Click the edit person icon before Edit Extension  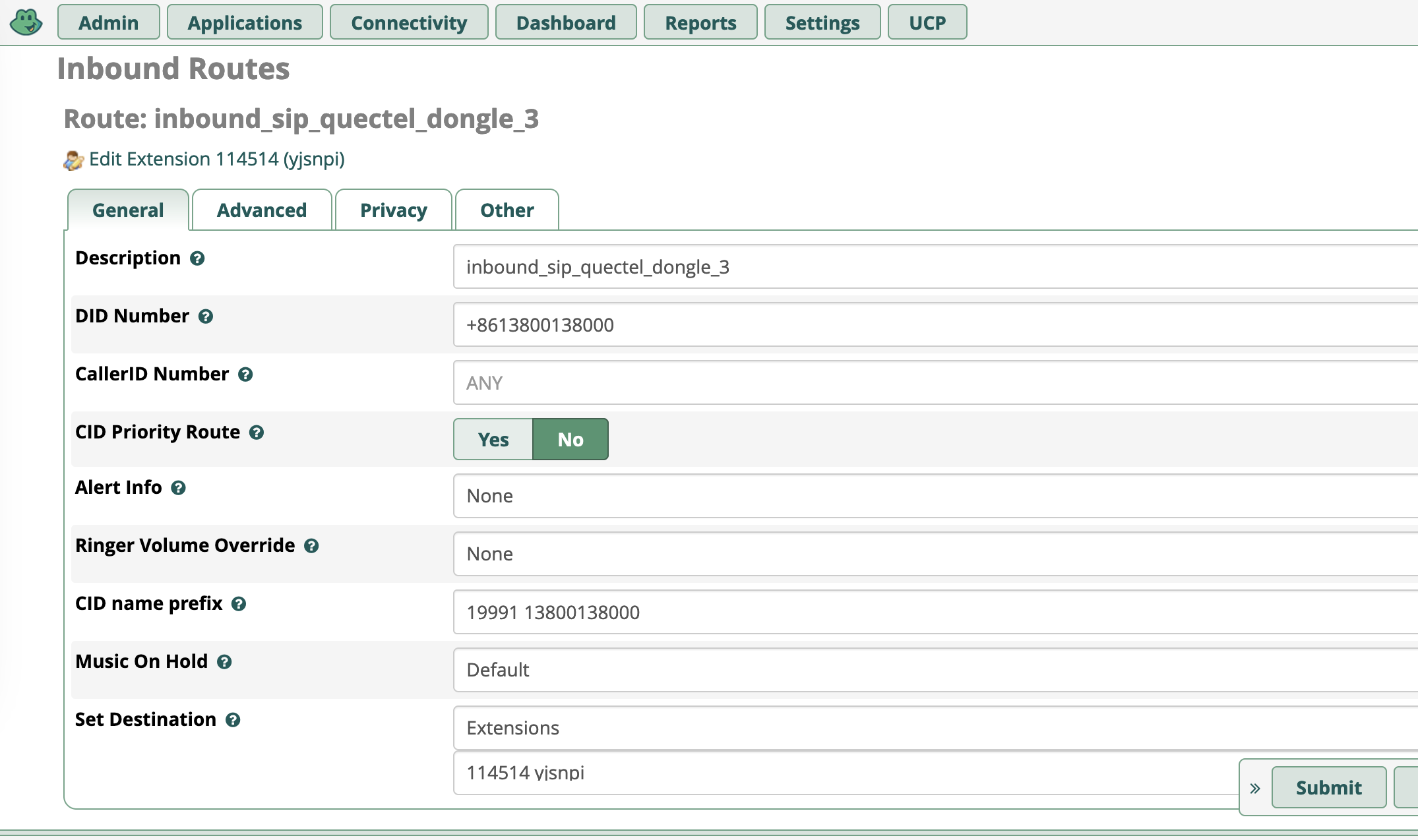(x=74, y=159)
